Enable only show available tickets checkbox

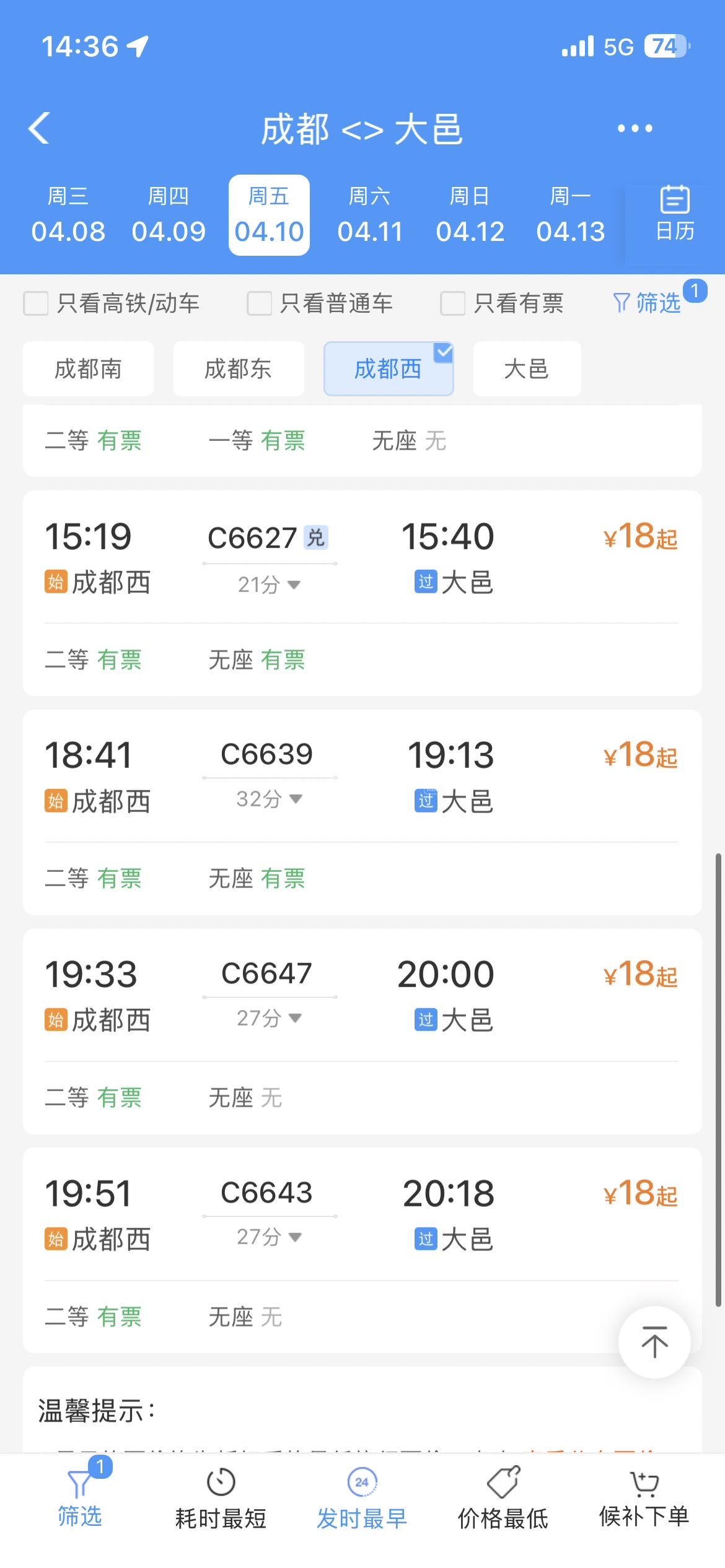coord(453,303)
